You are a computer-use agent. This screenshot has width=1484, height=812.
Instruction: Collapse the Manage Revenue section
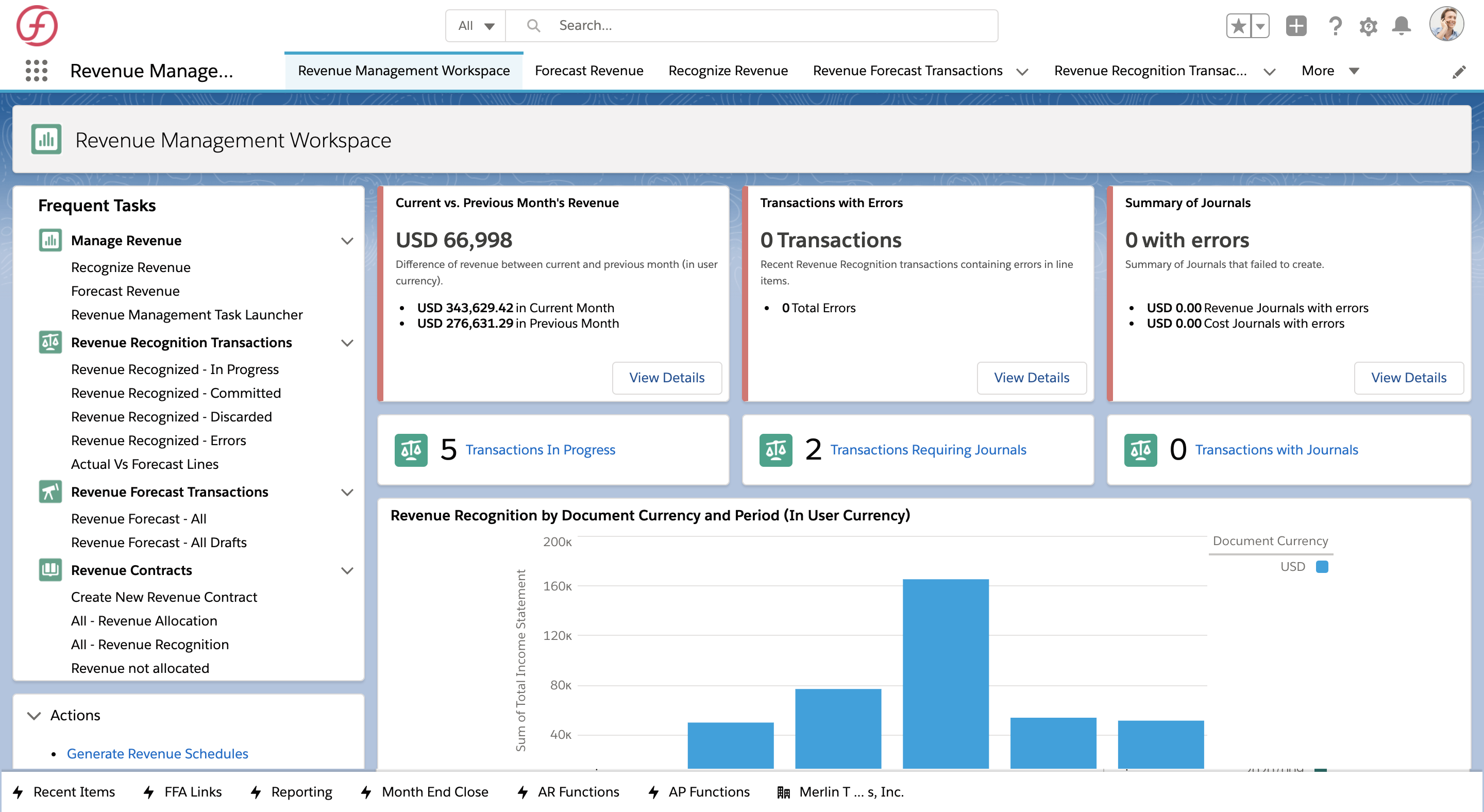click(347, 241)
